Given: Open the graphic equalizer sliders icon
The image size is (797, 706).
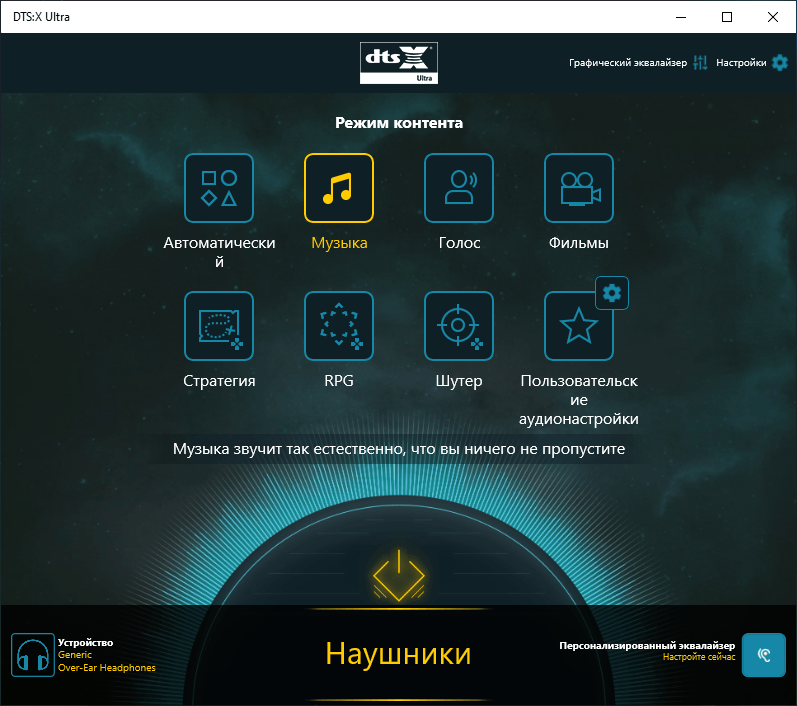Looking at the screenshot, I should (x=700, y=63).
